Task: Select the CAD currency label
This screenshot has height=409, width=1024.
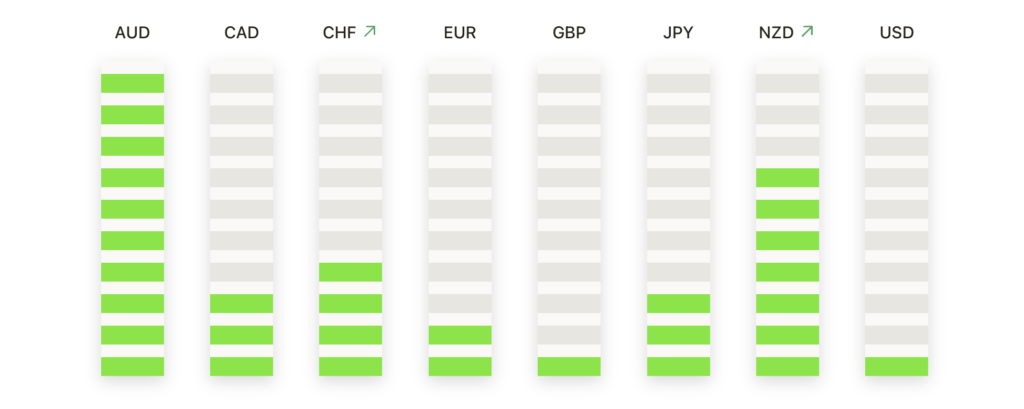Action: point(241,33)
